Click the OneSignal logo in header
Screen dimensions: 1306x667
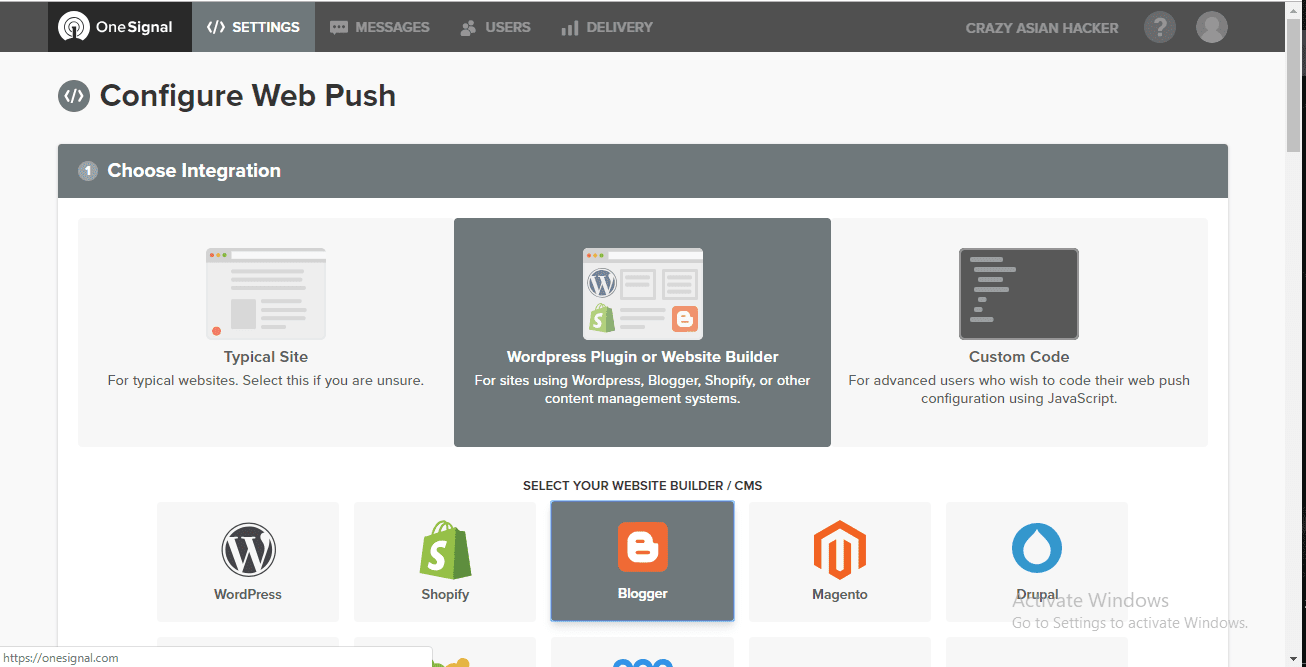point(117,27)
